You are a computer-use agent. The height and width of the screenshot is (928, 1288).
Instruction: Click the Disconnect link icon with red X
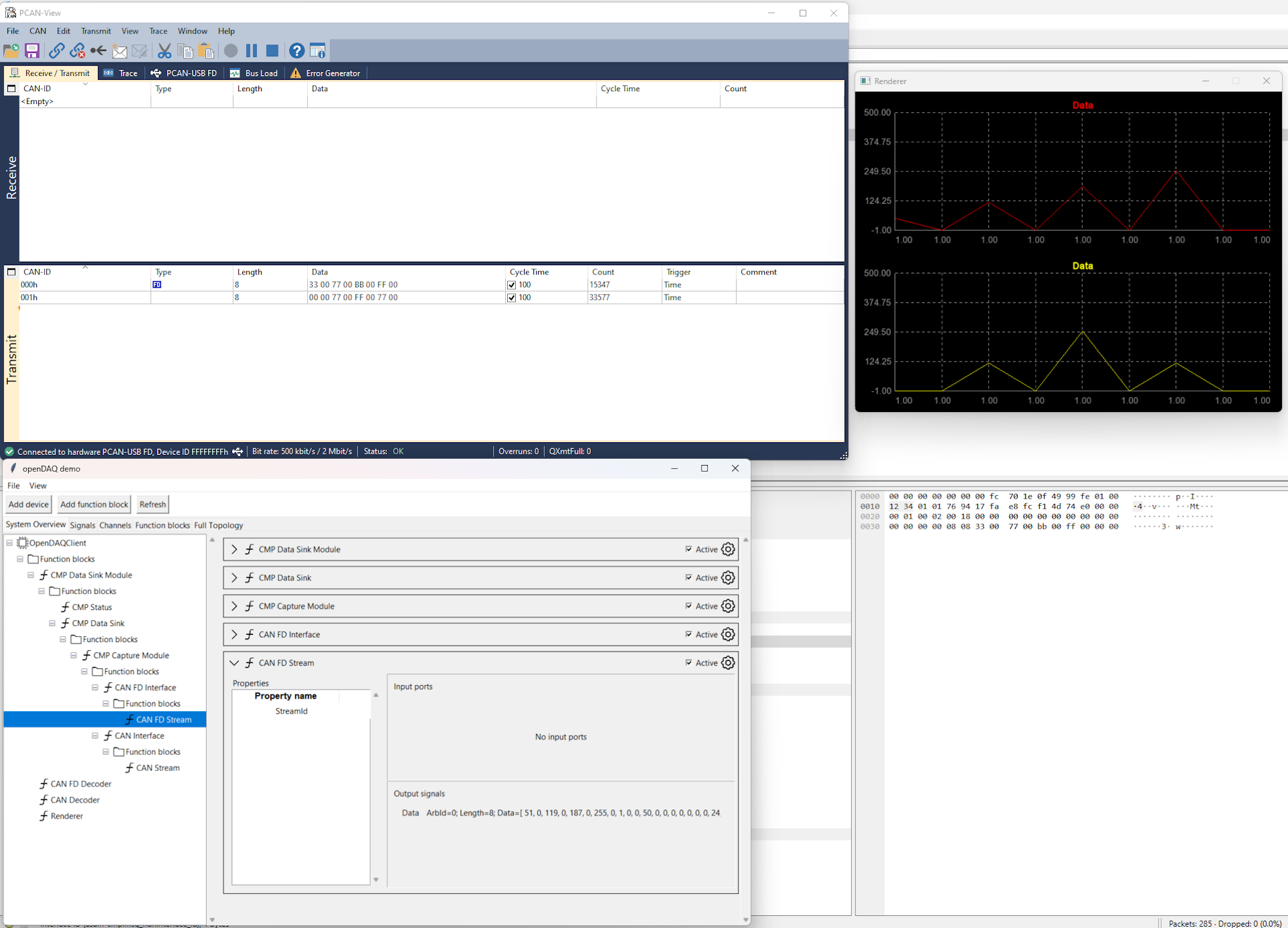[x=77, y=51]
